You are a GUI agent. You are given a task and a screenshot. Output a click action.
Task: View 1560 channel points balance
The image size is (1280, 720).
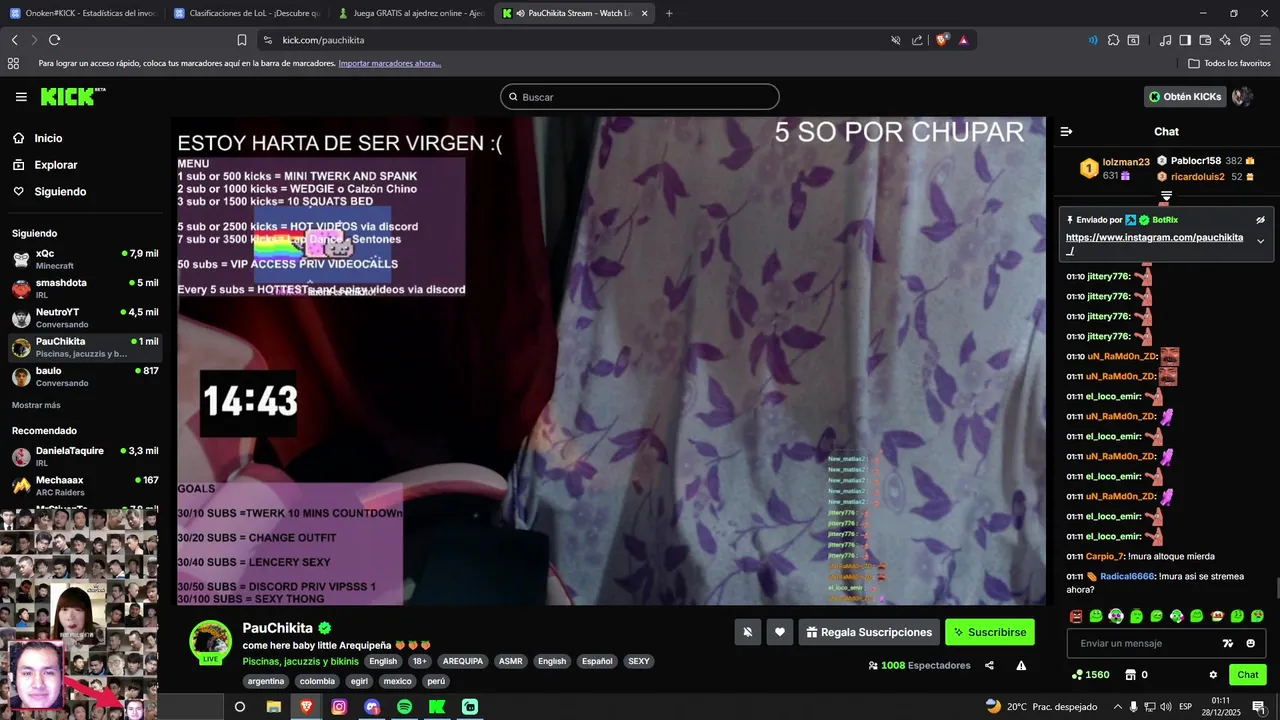(1090, 675)
